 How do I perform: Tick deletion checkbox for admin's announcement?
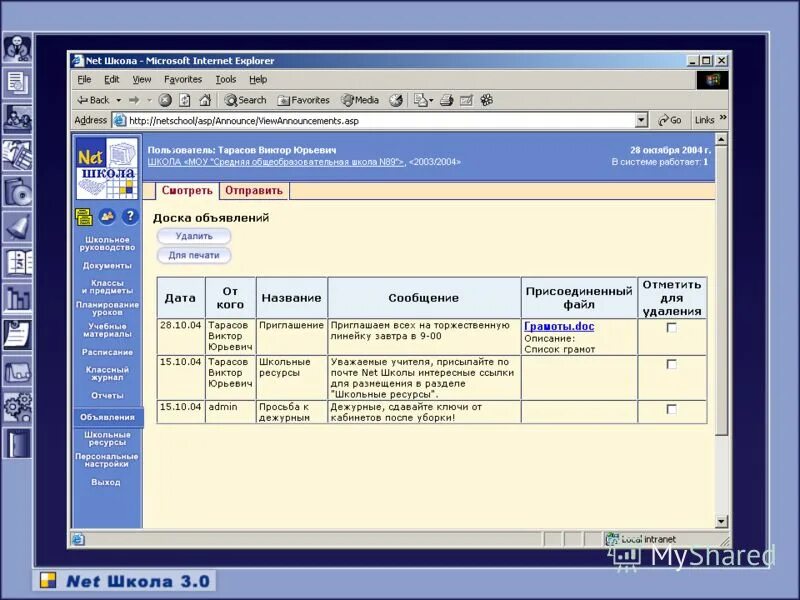click(672, 409)
